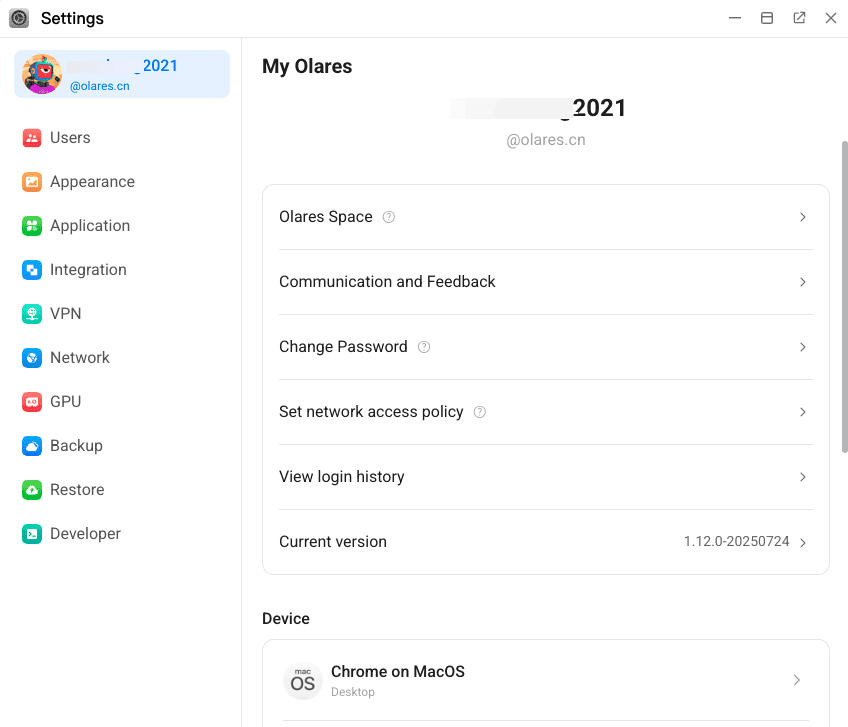Open Communication and Feedback chevron
The width and height of the screenshot is (848, 727).
pos(803,282)
